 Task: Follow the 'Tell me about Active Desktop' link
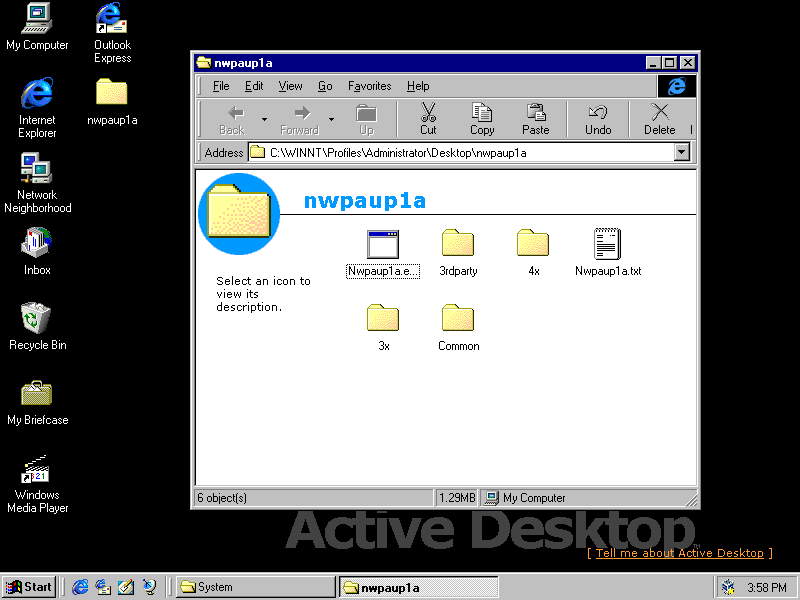click(x=680, y=553)
